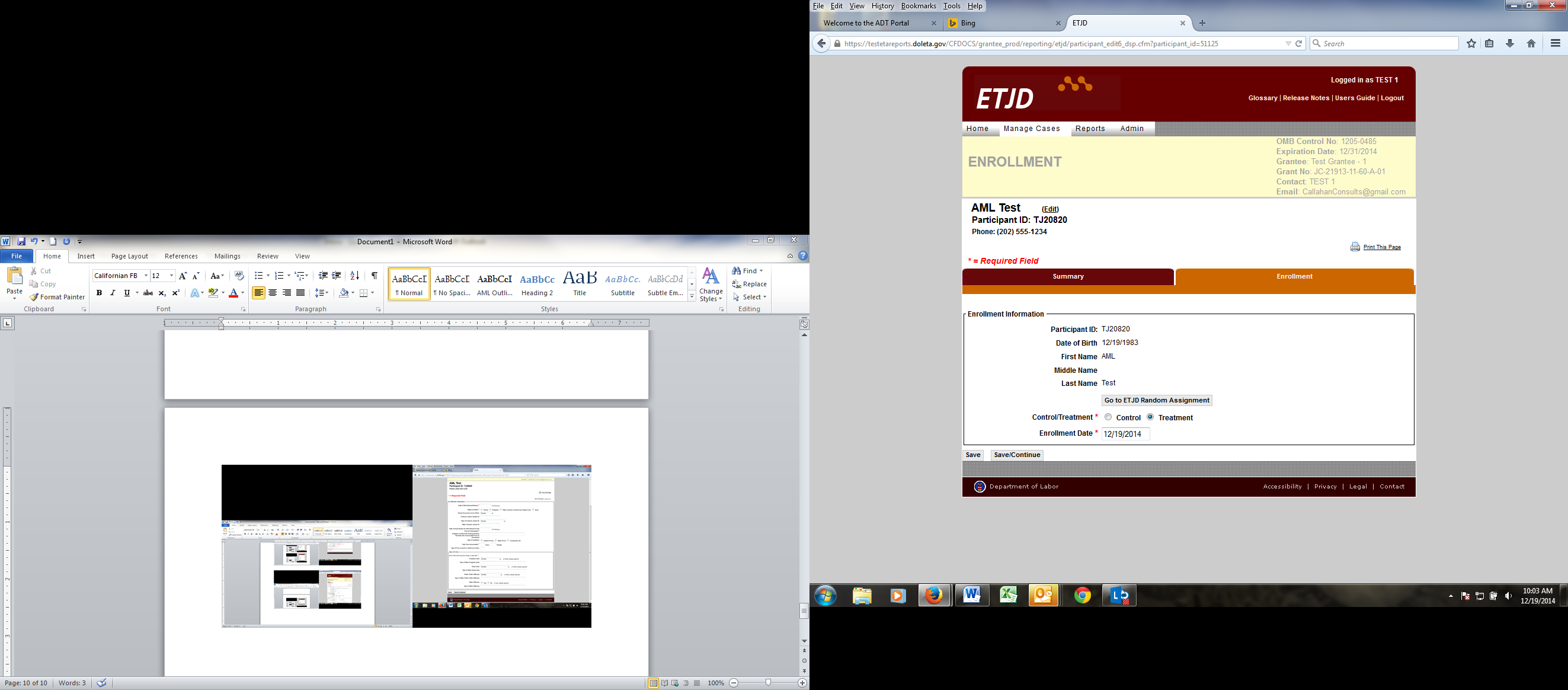Toggle underline formatting button

click(127, 293)
